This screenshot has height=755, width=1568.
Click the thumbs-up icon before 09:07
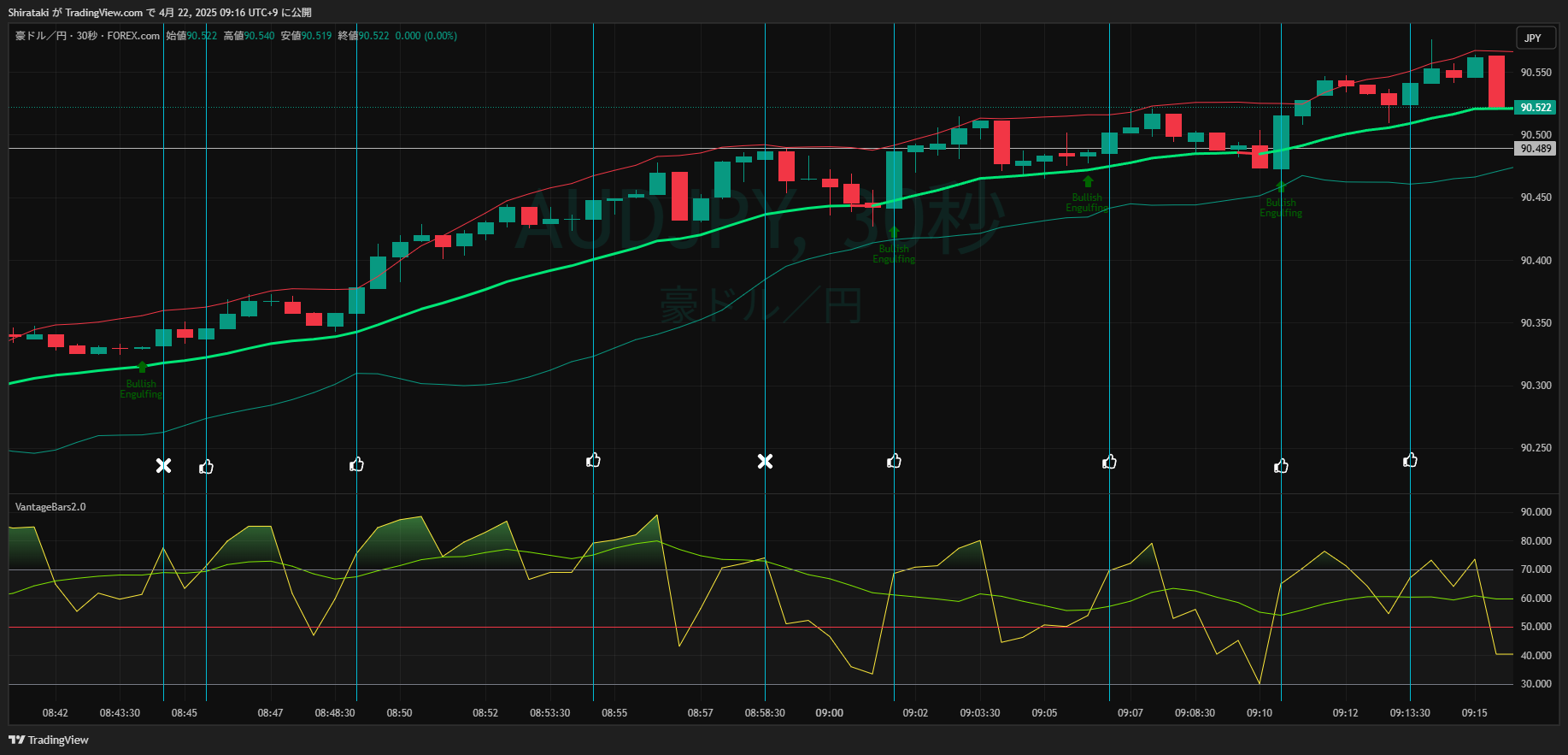[x=1109, y=462]
